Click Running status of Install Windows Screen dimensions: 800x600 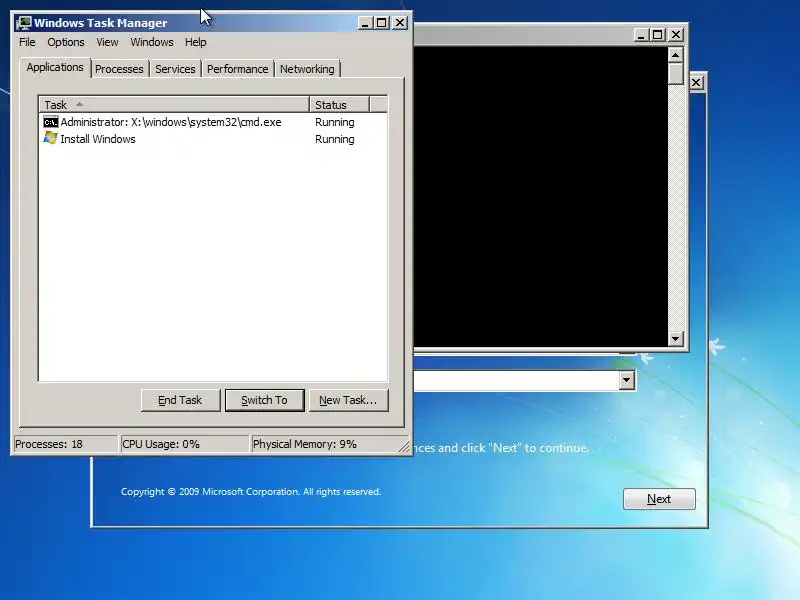pos(335,139)
